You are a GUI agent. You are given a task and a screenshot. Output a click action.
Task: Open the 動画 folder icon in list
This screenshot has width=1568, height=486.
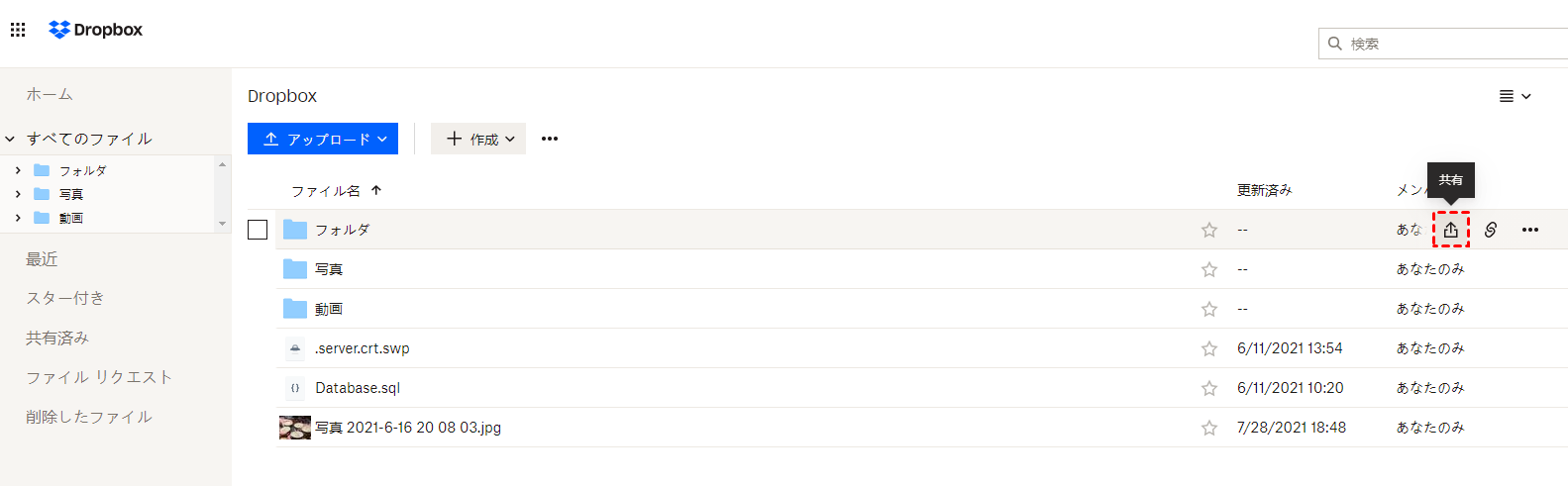tap(295, 309)
